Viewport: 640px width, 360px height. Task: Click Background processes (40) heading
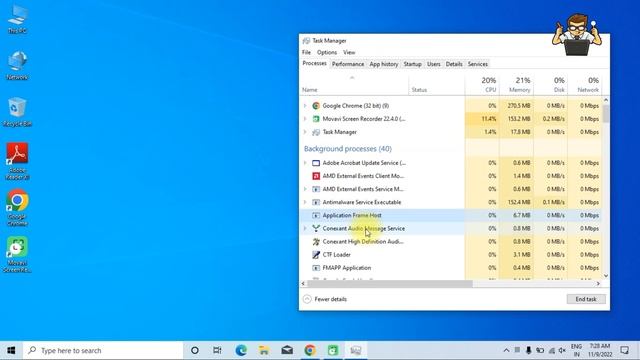pos(348,149)
